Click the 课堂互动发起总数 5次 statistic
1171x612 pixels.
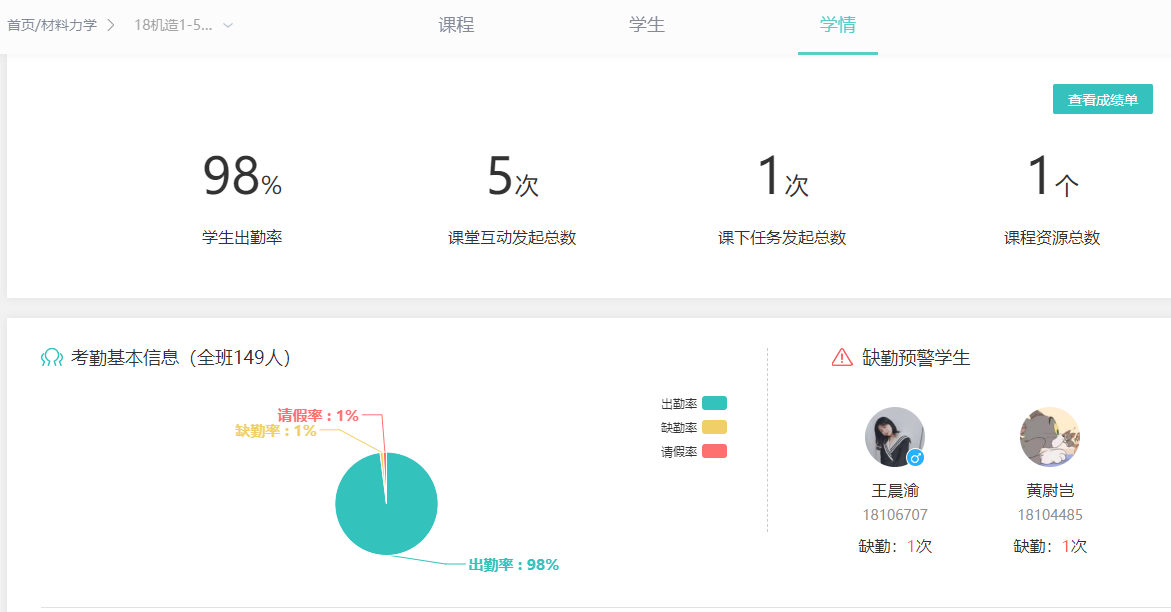pos(512,178)
